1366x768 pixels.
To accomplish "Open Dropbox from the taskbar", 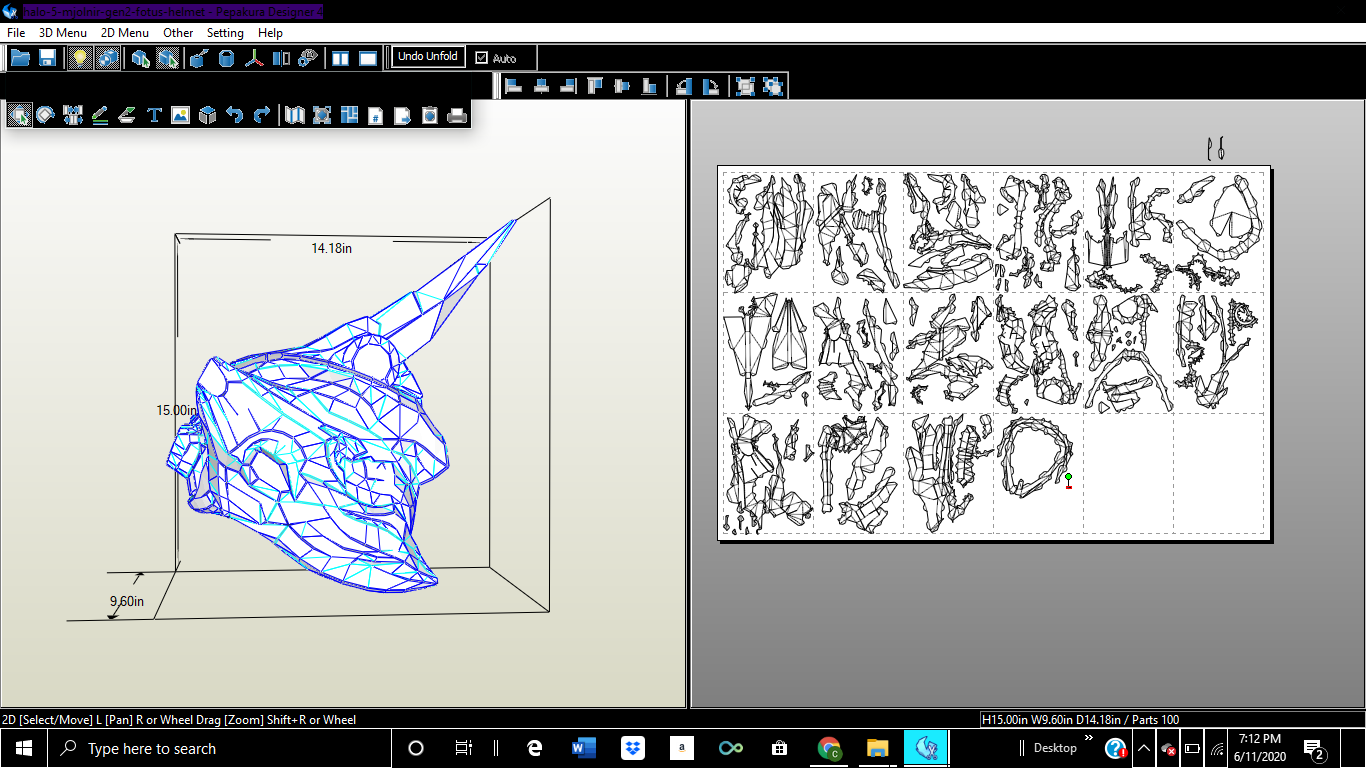I will pyautogui.click(x=632, y=748).
